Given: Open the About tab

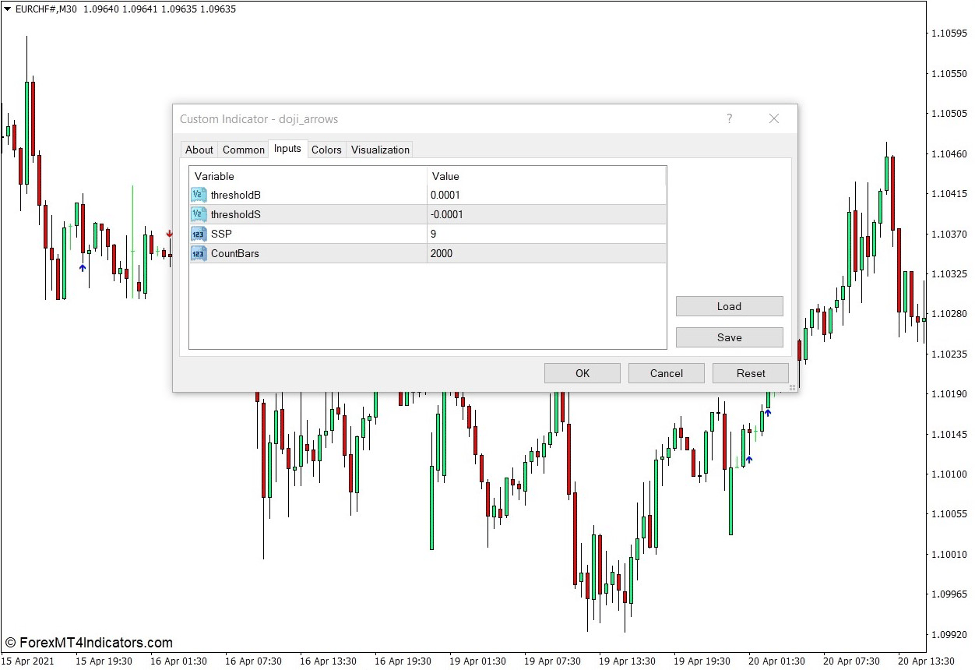Looking at the screenshot, I should pos(198,149).
